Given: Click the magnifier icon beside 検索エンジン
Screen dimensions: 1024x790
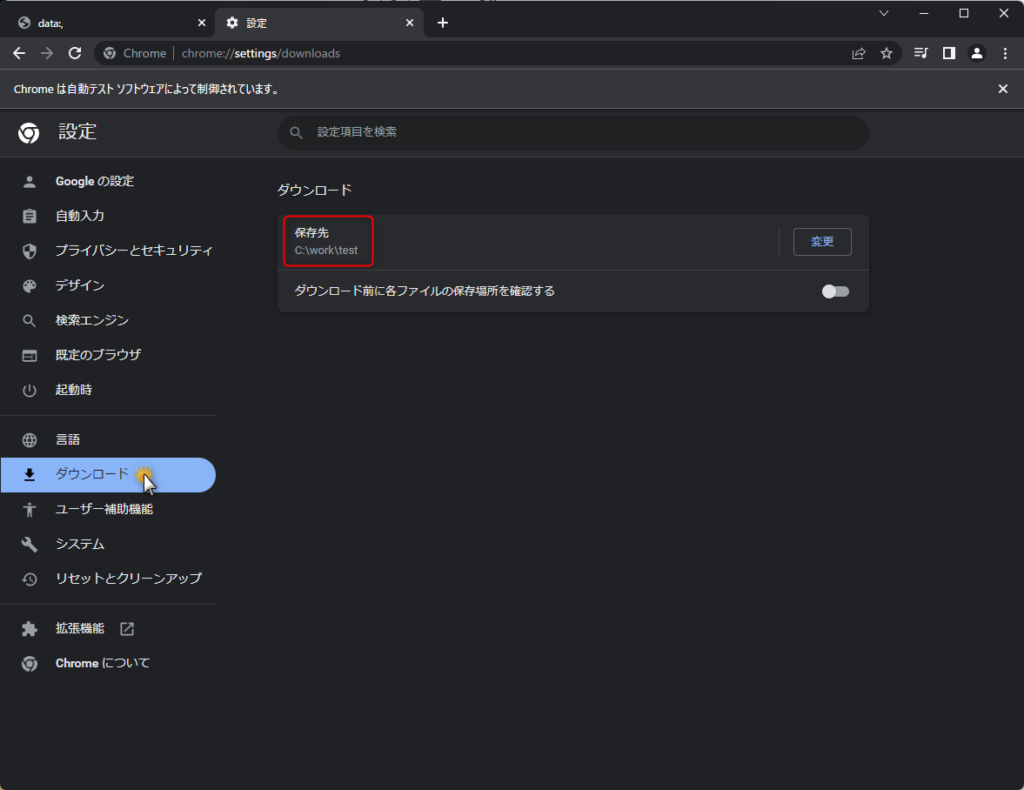Looking at the screenshot, I should tap(29, 321).
